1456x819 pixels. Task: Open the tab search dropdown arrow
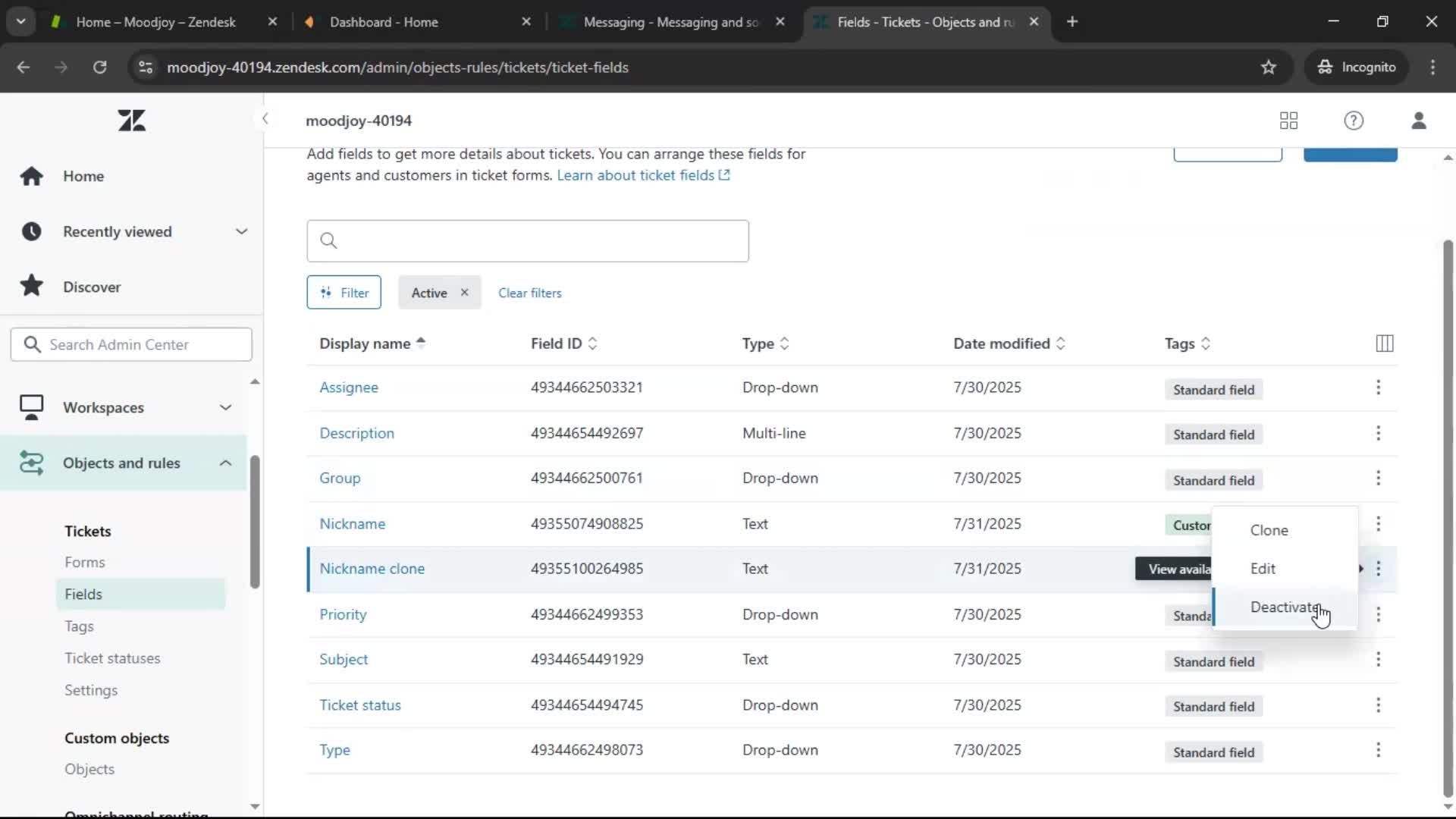[x=21, y=22]
